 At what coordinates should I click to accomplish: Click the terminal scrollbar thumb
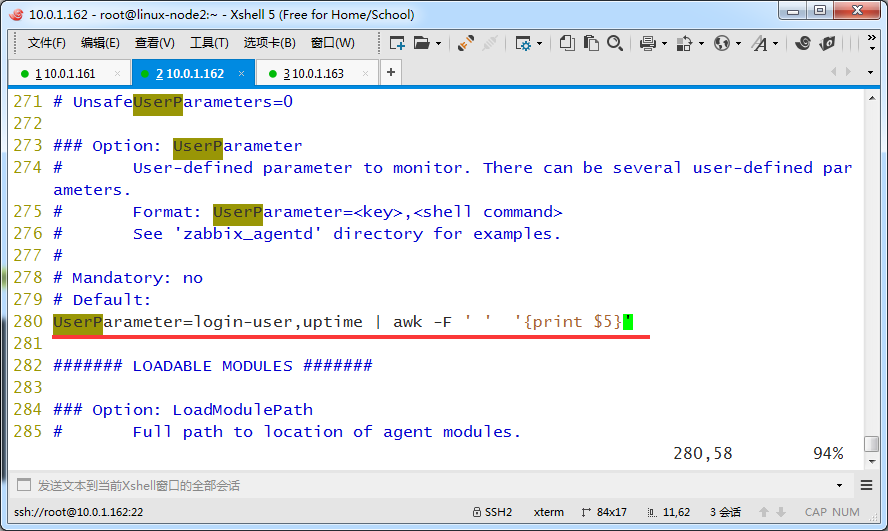coord(872,444)
